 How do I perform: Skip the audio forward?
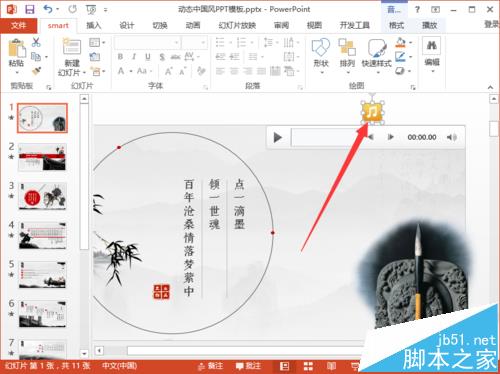pos(390,137)
